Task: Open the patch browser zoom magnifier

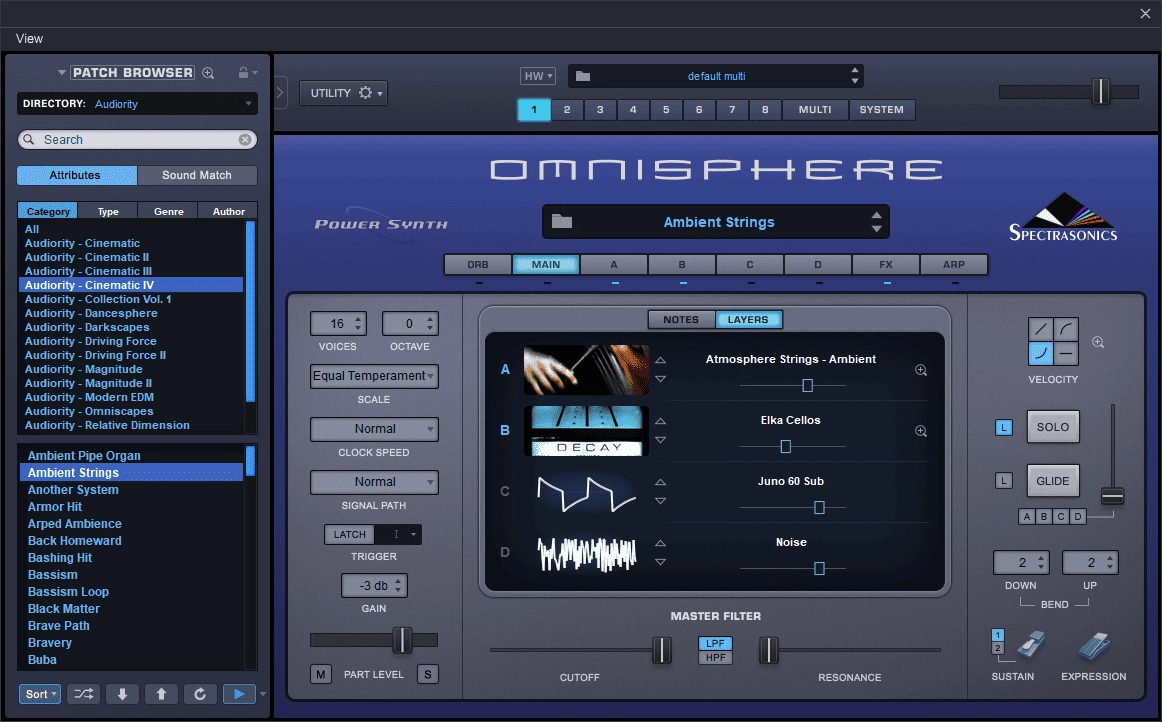Action: (208, 73)
